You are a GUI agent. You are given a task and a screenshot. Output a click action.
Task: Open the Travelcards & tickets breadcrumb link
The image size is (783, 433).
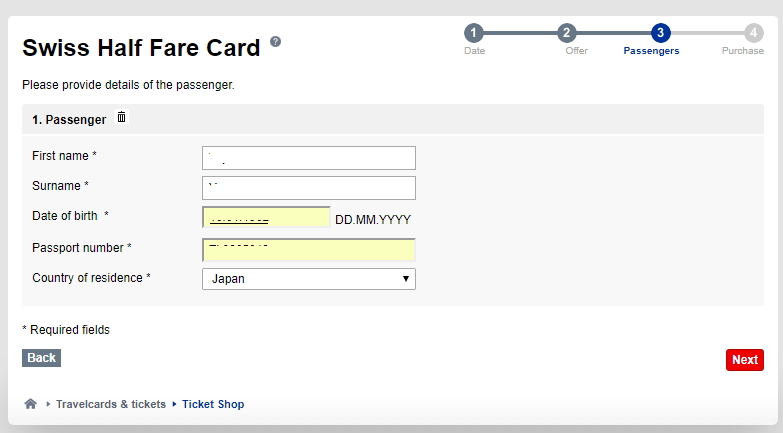pos(110,404)
